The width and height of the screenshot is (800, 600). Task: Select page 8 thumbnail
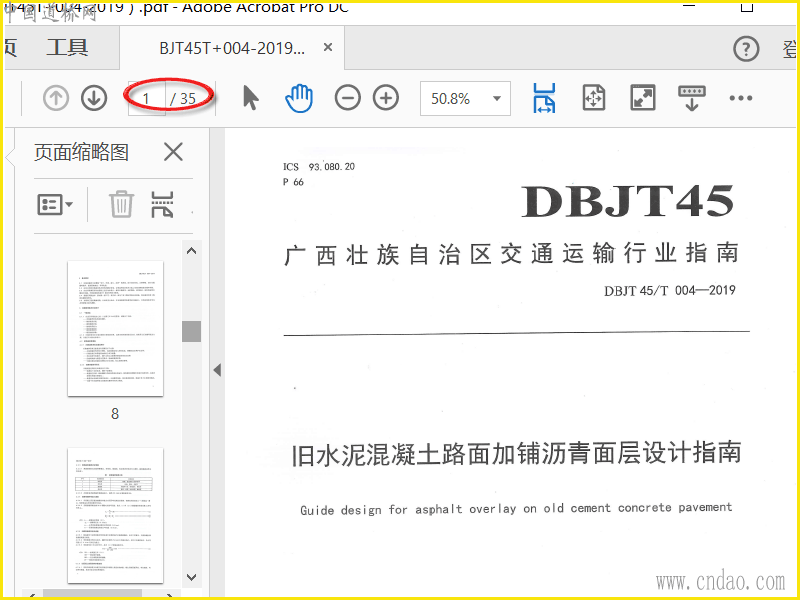coord(115,328)
